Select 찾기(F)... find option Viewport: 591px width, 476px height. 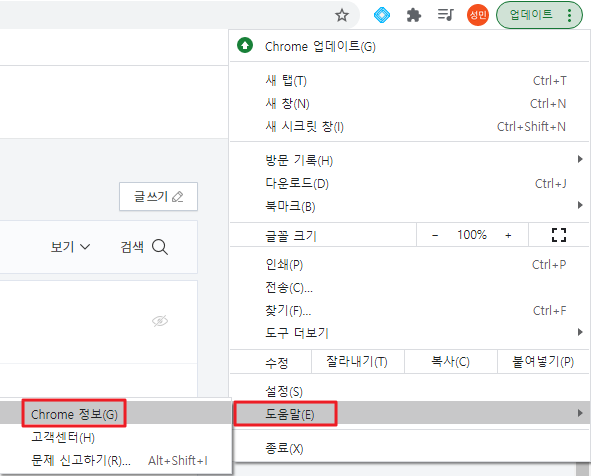[x=409, y=311]
